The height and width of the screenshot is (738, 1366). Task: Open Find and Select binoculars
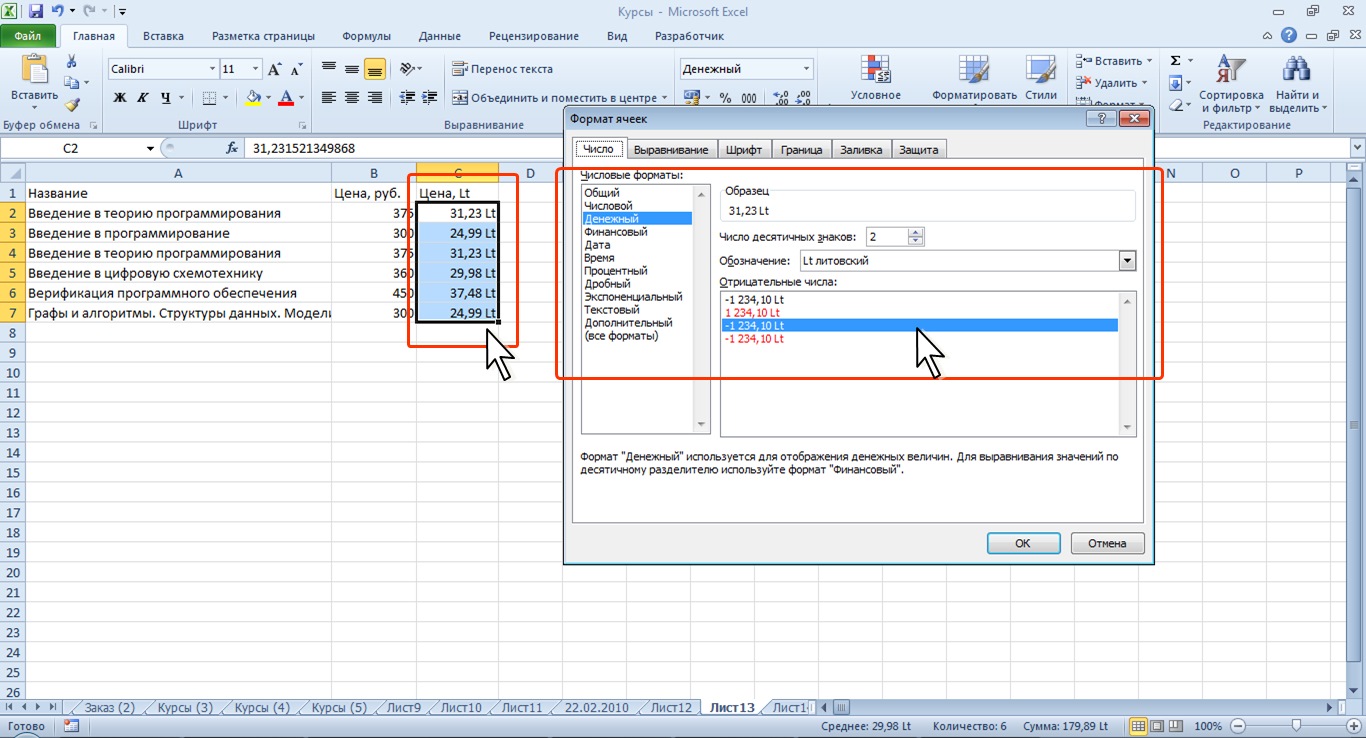coord(1296,70)
